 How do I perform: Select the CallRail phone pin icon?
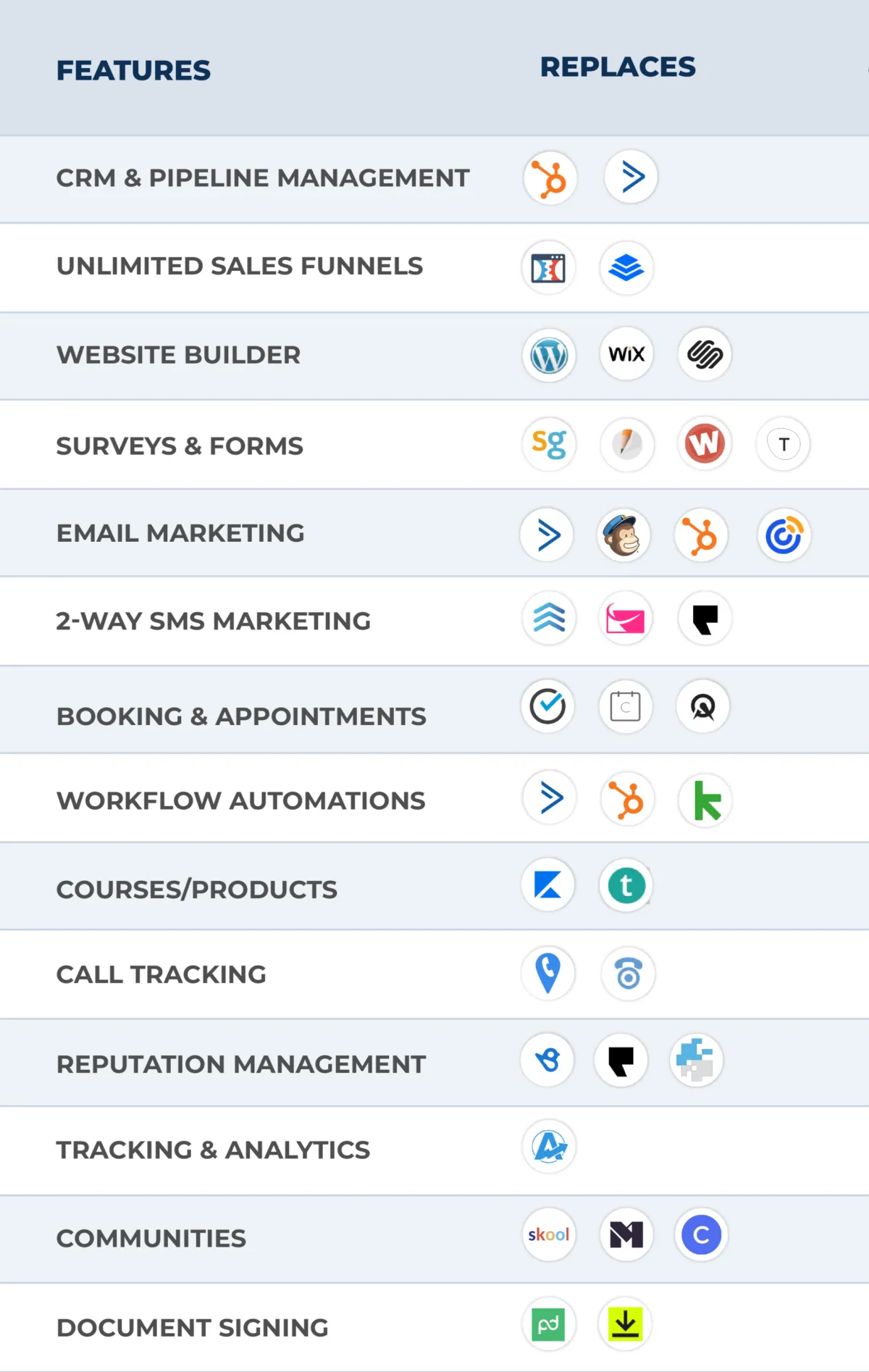click(x=548, y=973)
